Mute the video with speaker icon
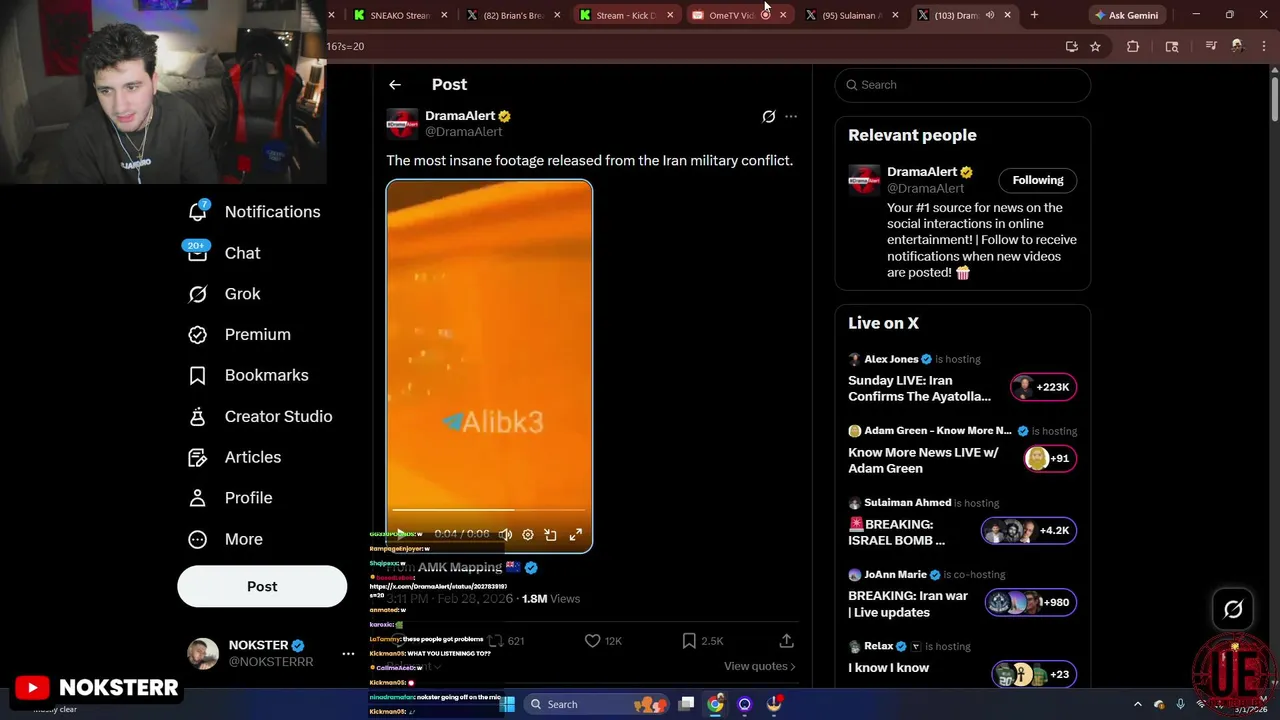 [505, 535]
